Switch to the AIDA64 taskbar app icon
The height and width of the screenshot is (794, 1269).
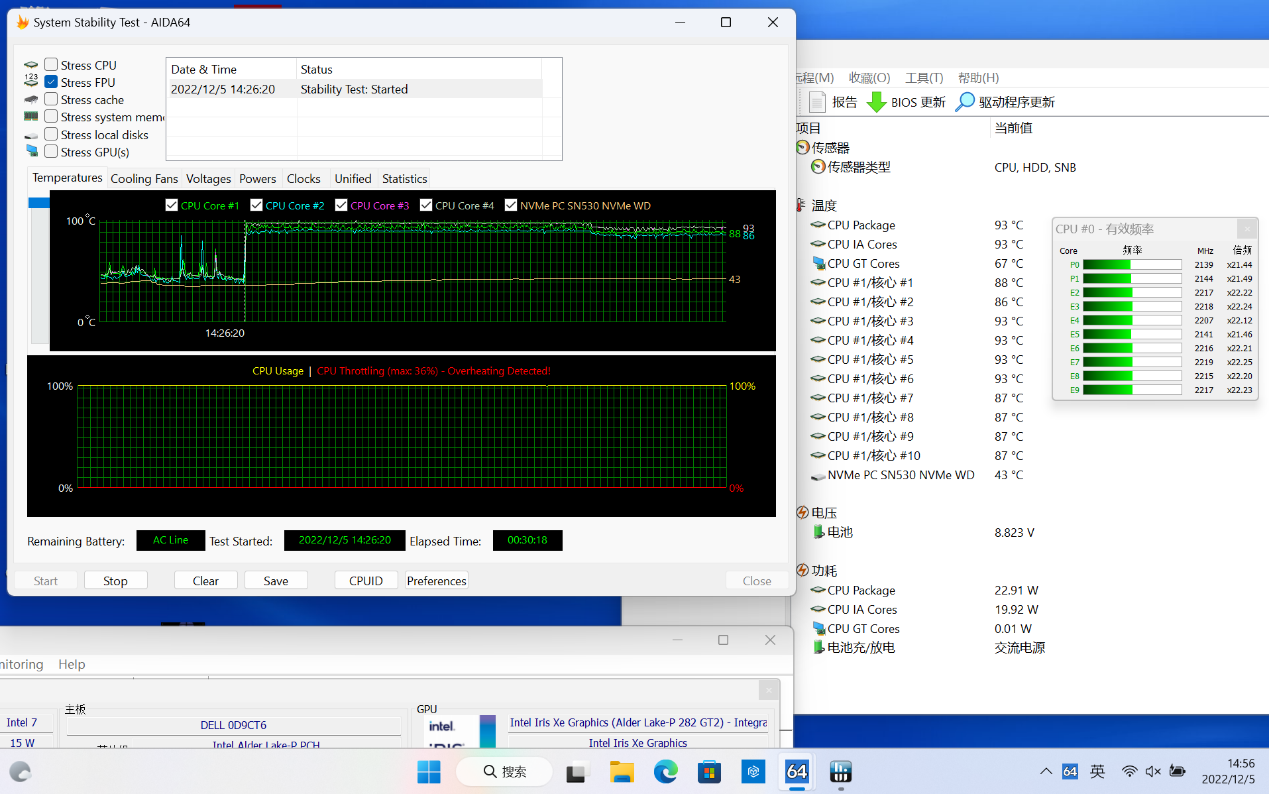pos(797,772)
